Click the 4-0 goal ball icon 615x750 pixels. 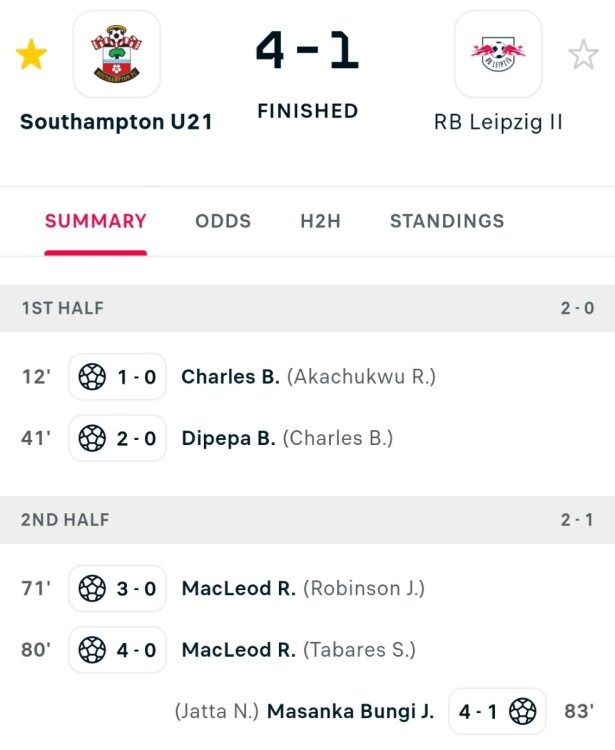click(92, 650)
